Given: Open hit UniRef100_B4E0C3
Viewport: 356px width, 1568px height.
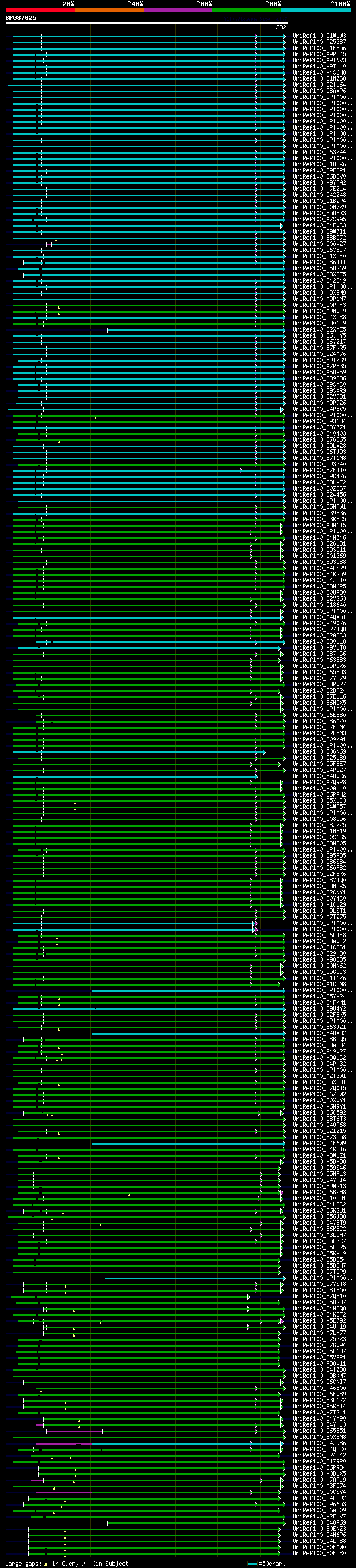Looking at the screenshot, I should 319,225.
